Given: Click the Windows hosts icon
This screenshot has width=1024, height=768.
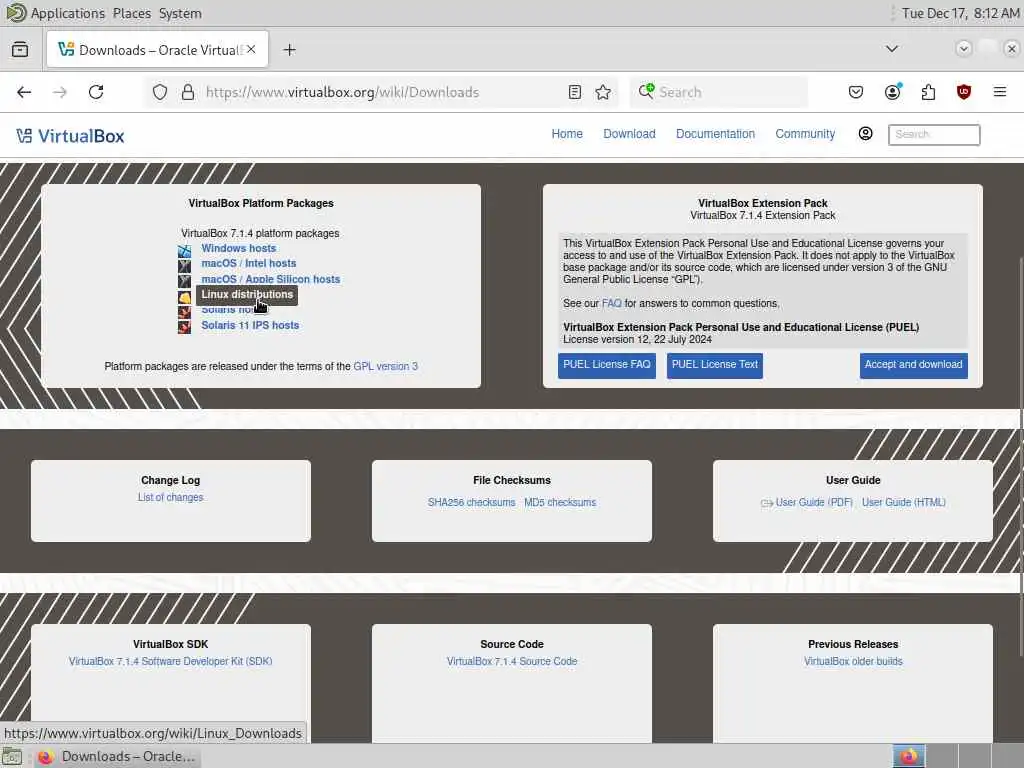Looking at the screenshot, I should (185, 251).
